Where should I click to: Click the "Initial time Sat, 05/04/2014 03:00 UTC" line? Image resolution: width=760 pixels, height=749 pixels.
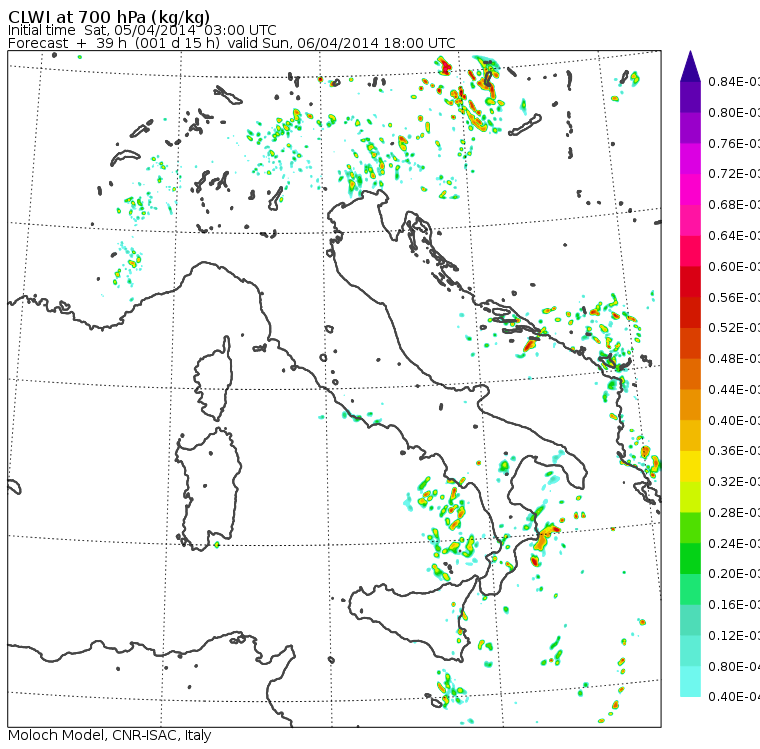point(142,30)
